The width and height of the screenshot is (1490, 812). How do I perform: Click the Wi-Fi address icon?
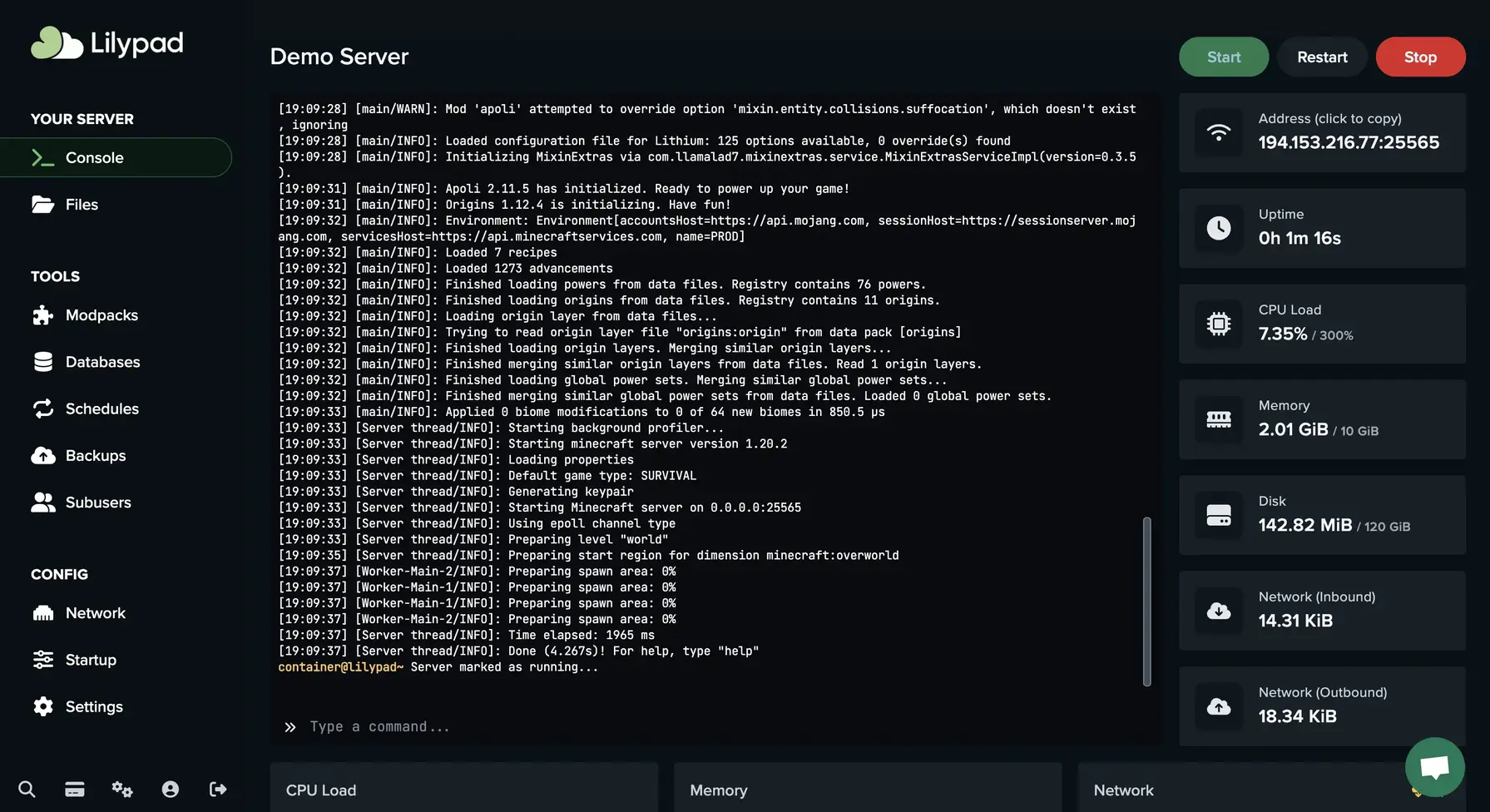[1218, 132]
